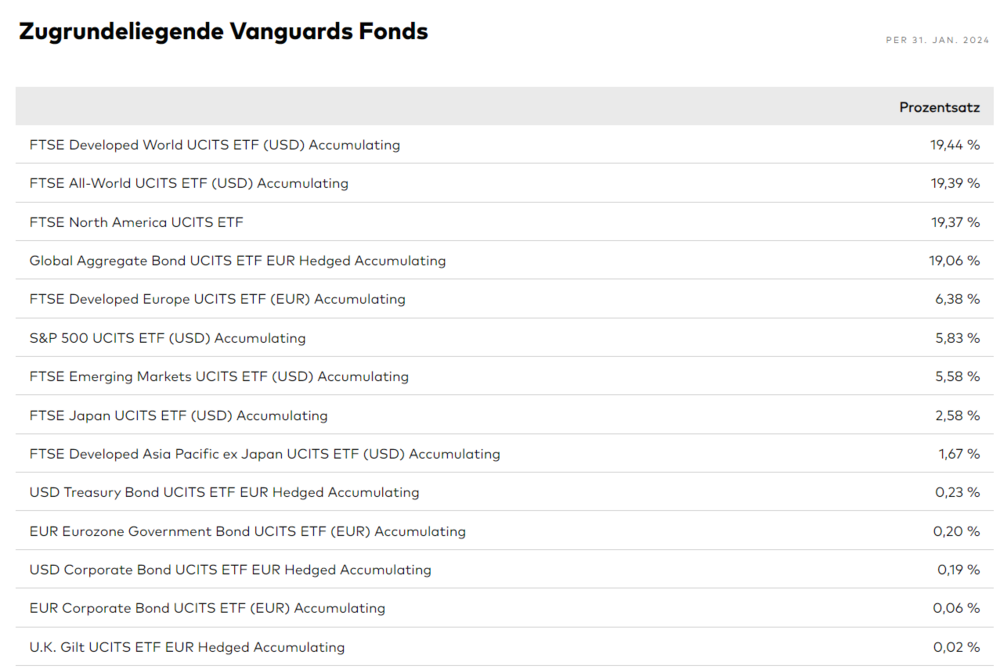Select U.K. Gilt UCITS ETF row
Screen dimensions: 1000x669
click(x=187, y=647)
